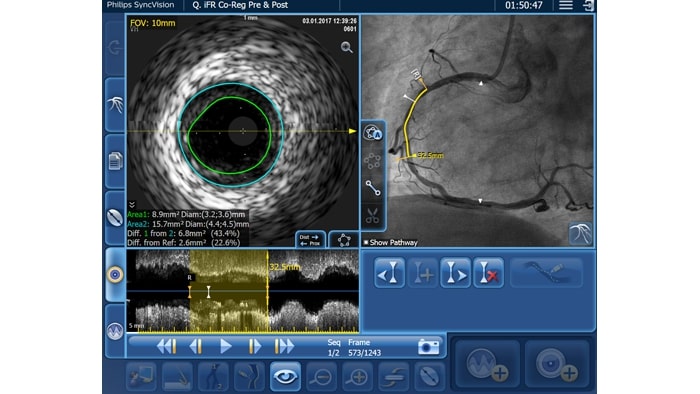700x394 pixels.
Task: Click the table/angle tool in bottom toolbar
Action: point(177,377)
